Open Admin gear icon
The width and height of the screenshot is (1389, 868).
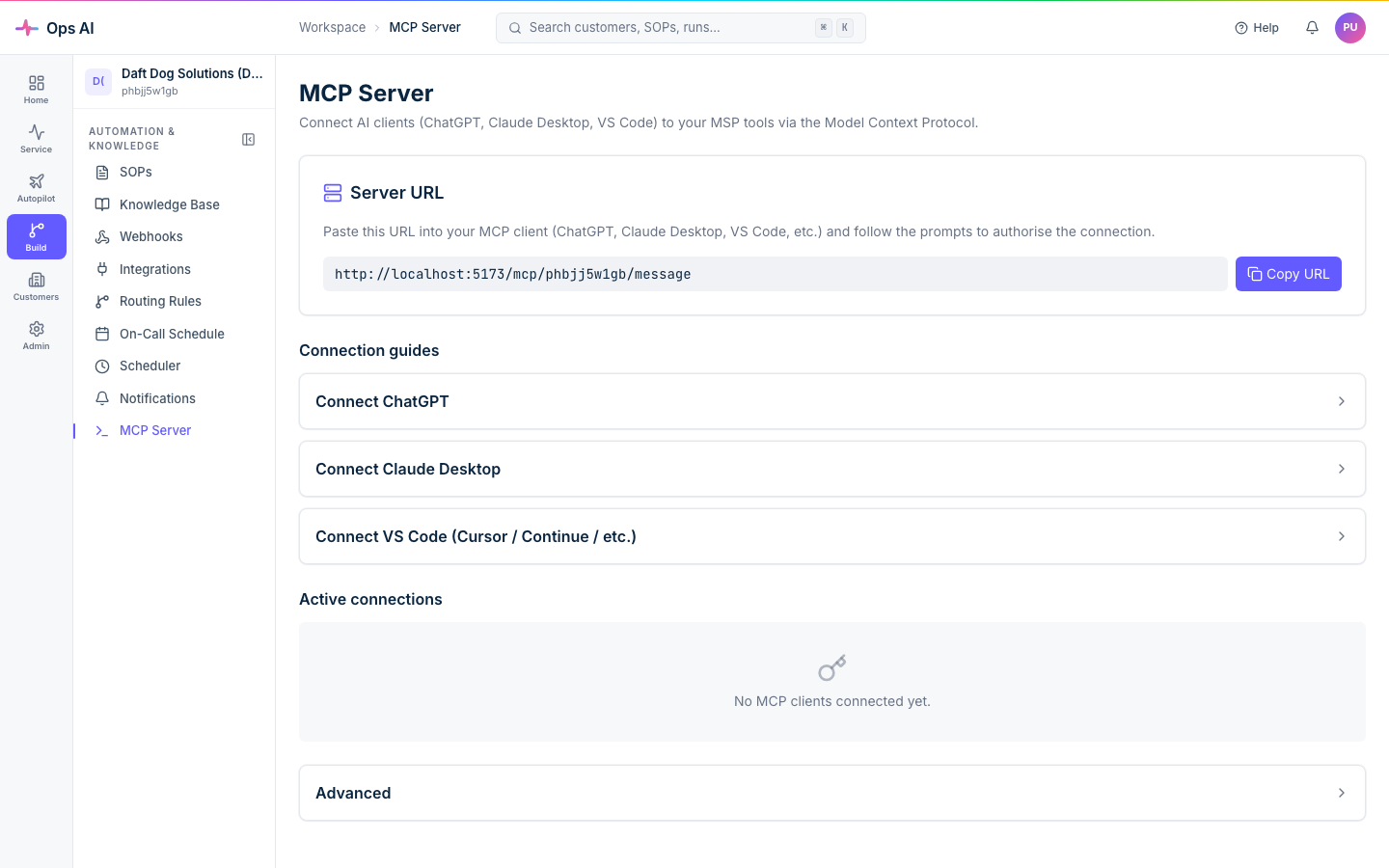[37, 329]
